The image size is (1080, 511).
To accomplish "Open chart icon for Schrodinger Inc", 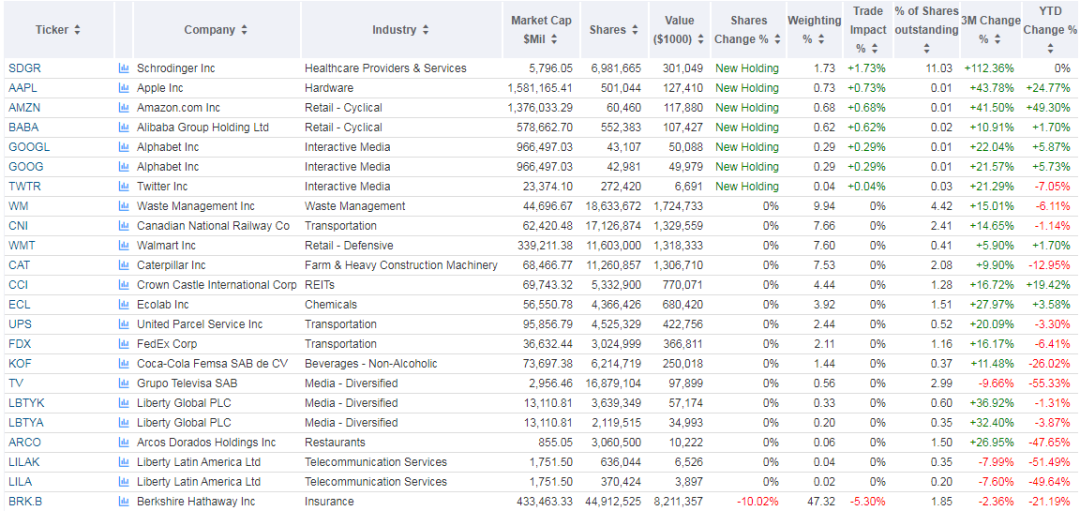I will pos(124,68).
